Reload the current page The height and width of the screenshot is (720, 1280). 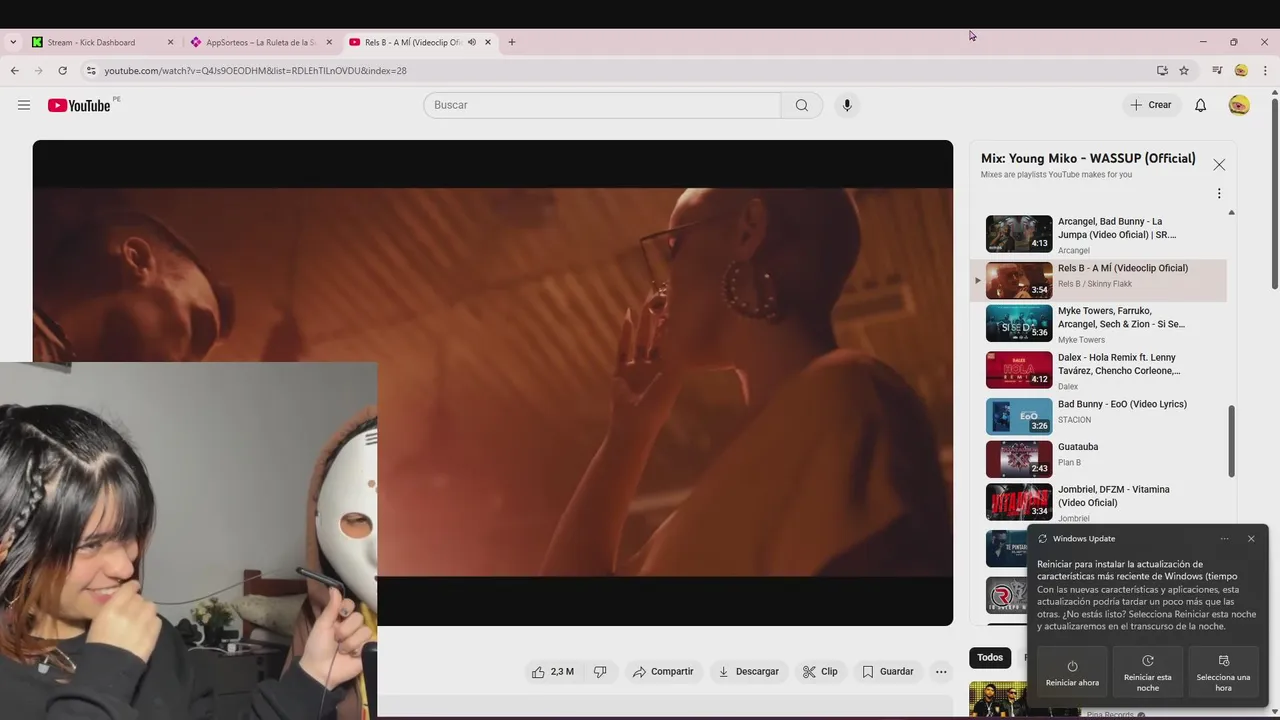click(x=62, y=71)
